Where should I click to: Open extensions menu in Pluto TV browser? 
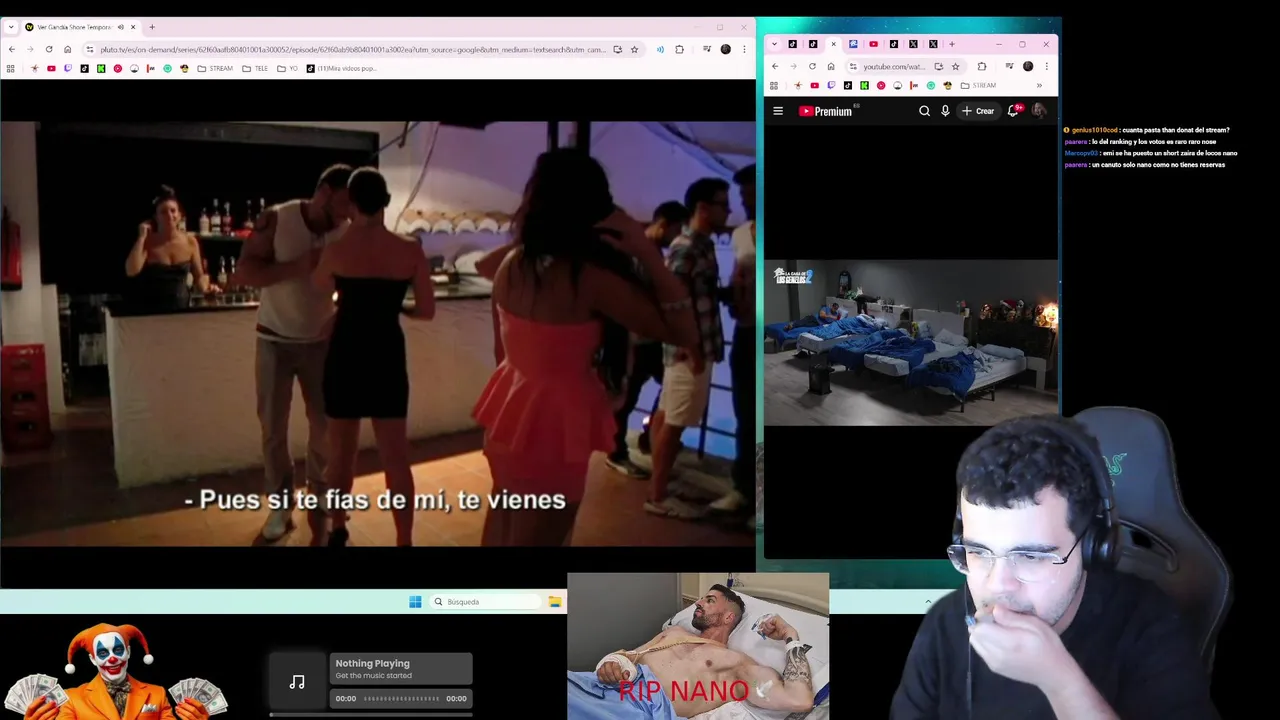(679, 49)
